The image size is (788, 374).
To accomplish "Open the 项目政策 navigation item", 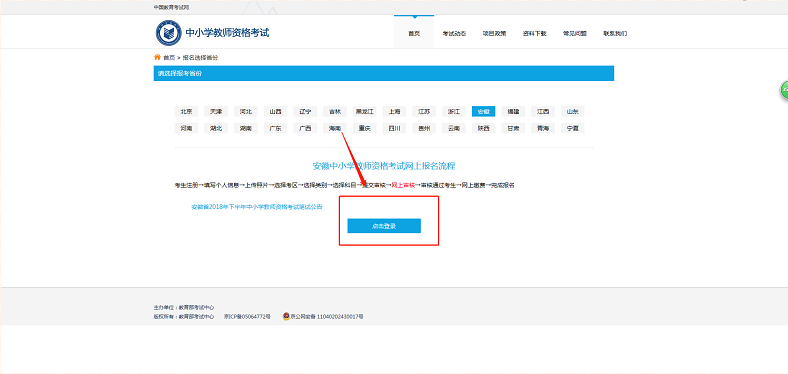I will click(494, 34).
